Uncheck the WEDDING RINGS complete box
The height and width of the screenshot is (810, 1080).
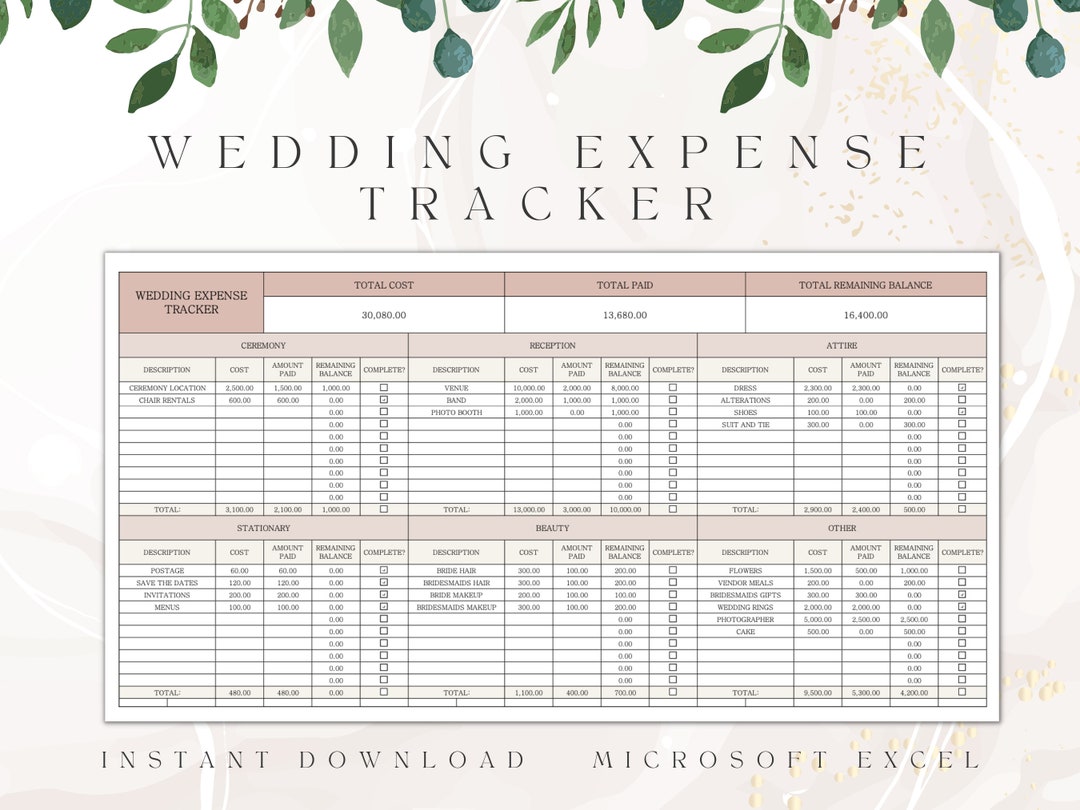tap(963, 607)
